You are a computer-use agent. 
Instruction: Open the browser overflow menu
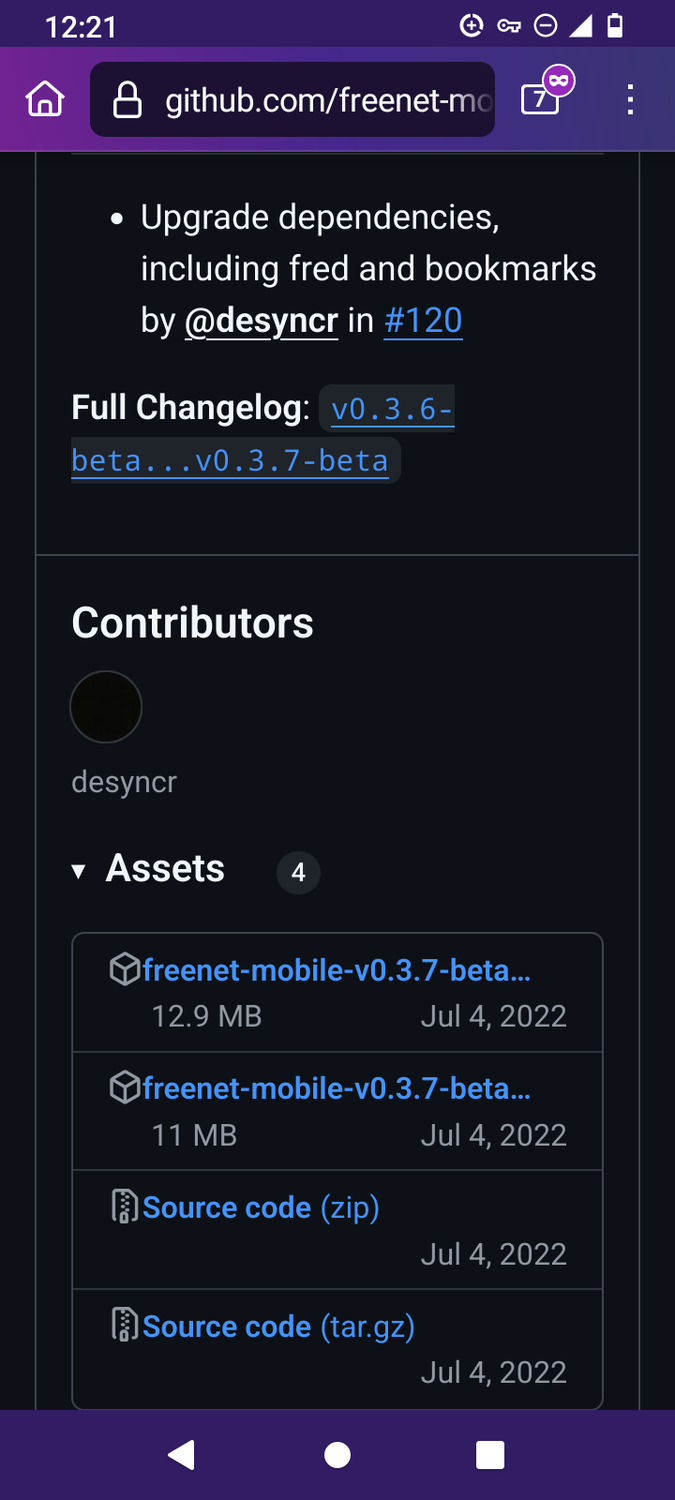click(x=630, y=99)
